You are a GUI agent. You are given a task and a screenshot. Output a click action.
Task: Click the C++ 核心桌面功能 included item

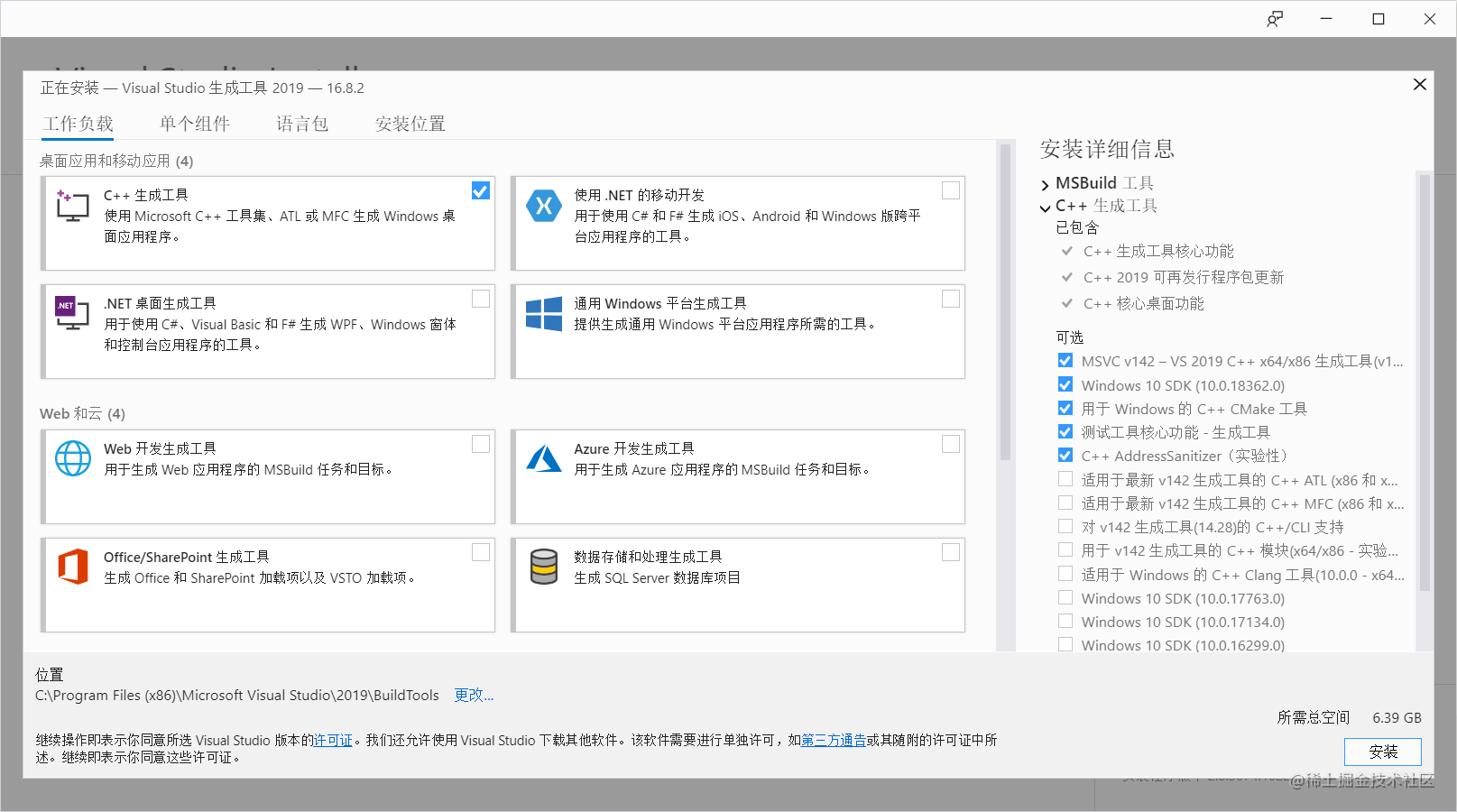point(1144,304)
